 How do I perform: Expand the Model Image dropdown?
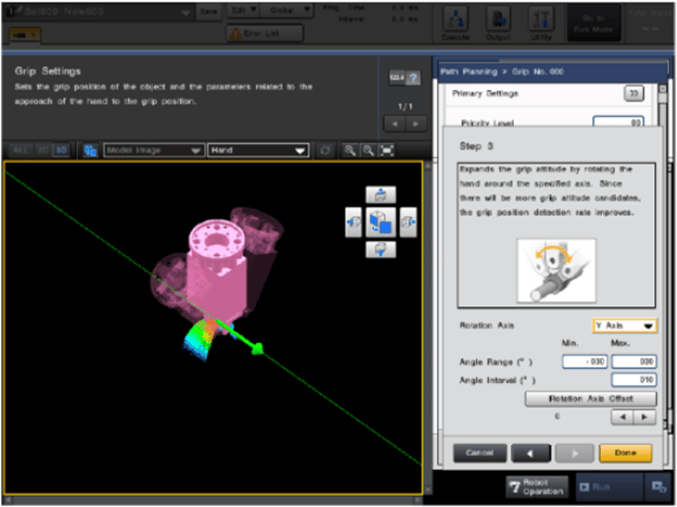153,150
